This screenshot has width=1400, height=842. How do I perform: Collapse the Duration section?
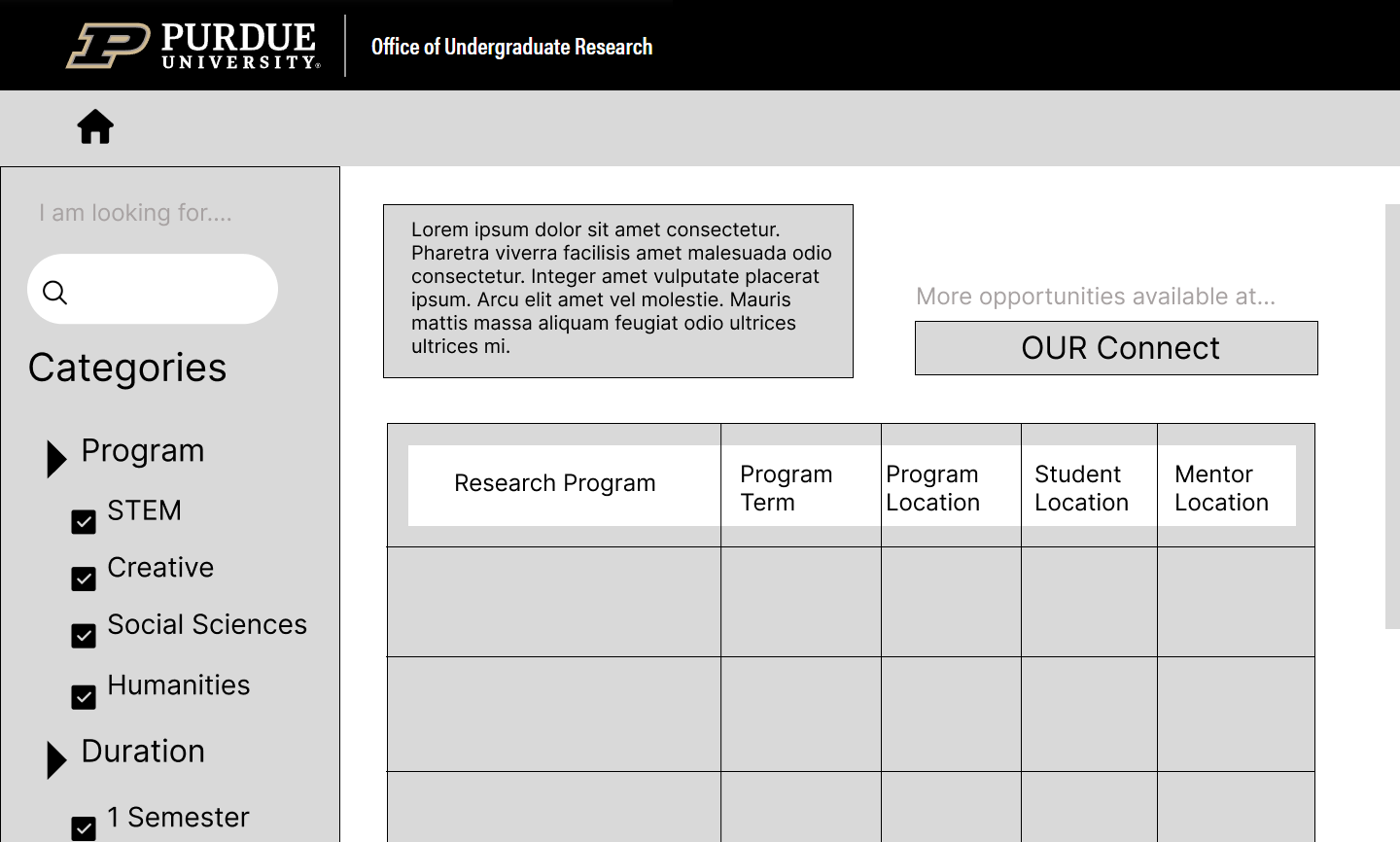pyautogui.click(x=55, y=761)
